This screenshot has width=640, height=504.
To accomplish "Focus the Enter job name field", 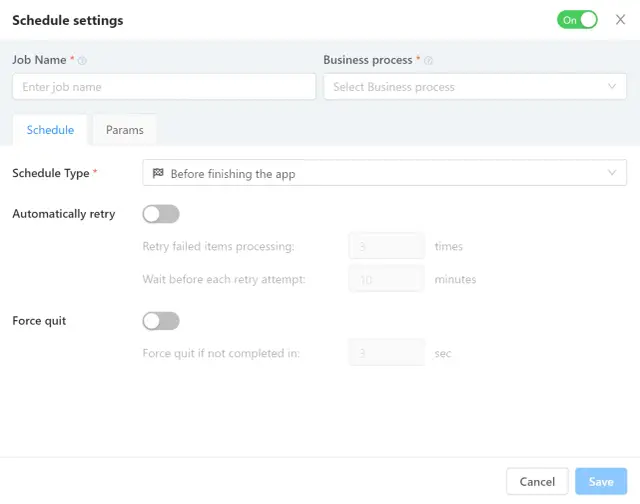I will pyautogui.click(x=150, y=87).
